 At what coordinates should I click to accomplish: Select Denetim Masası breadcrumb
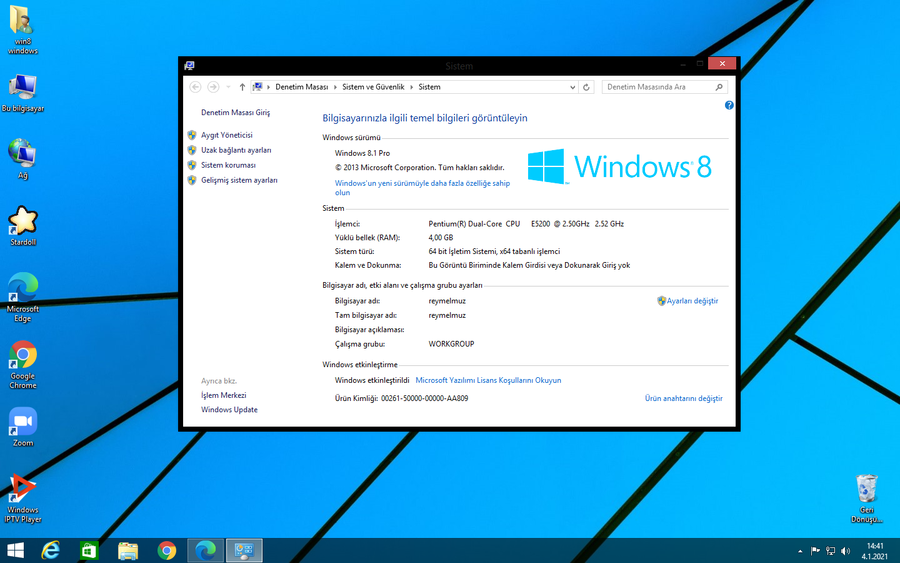tap(301, 87)
